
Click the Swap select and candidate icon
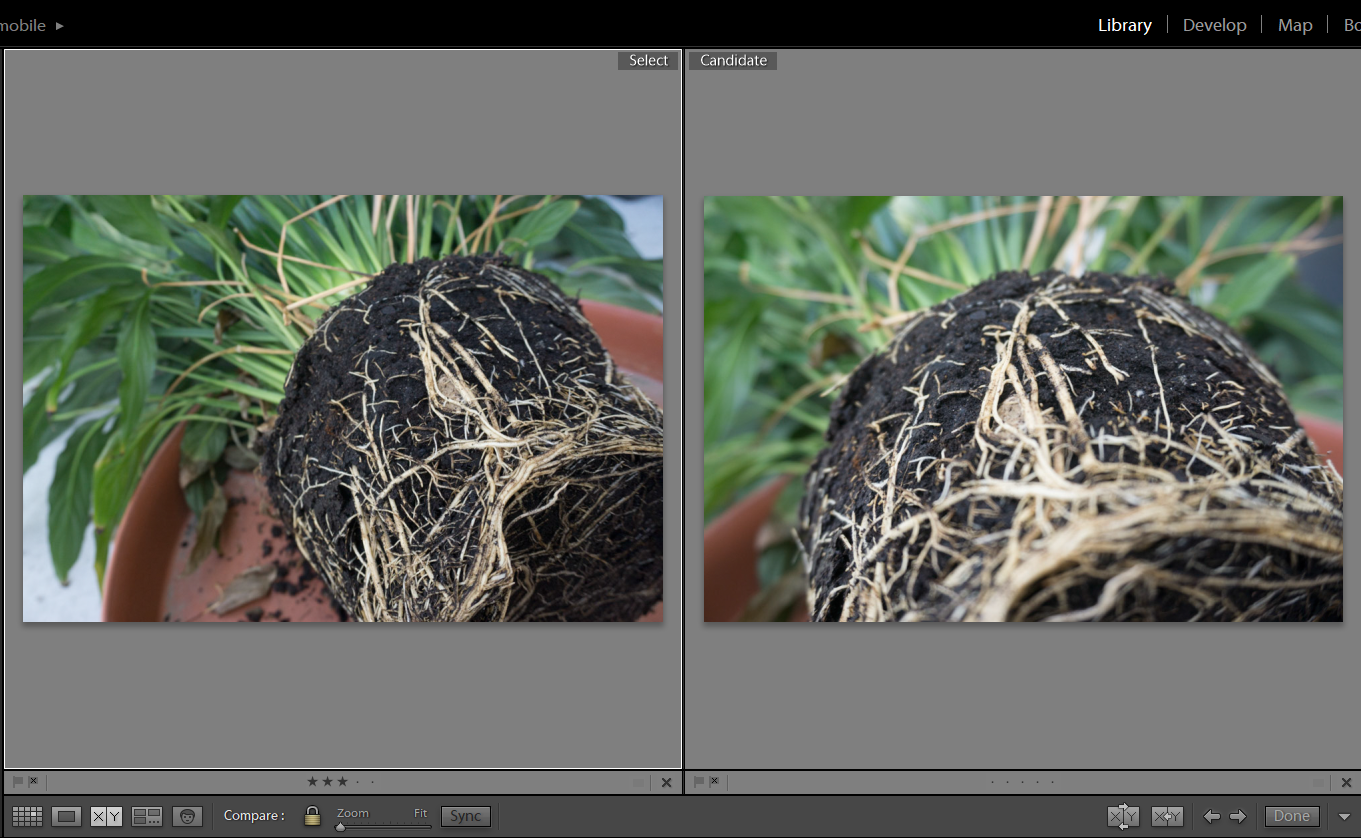coord(1123,816)
